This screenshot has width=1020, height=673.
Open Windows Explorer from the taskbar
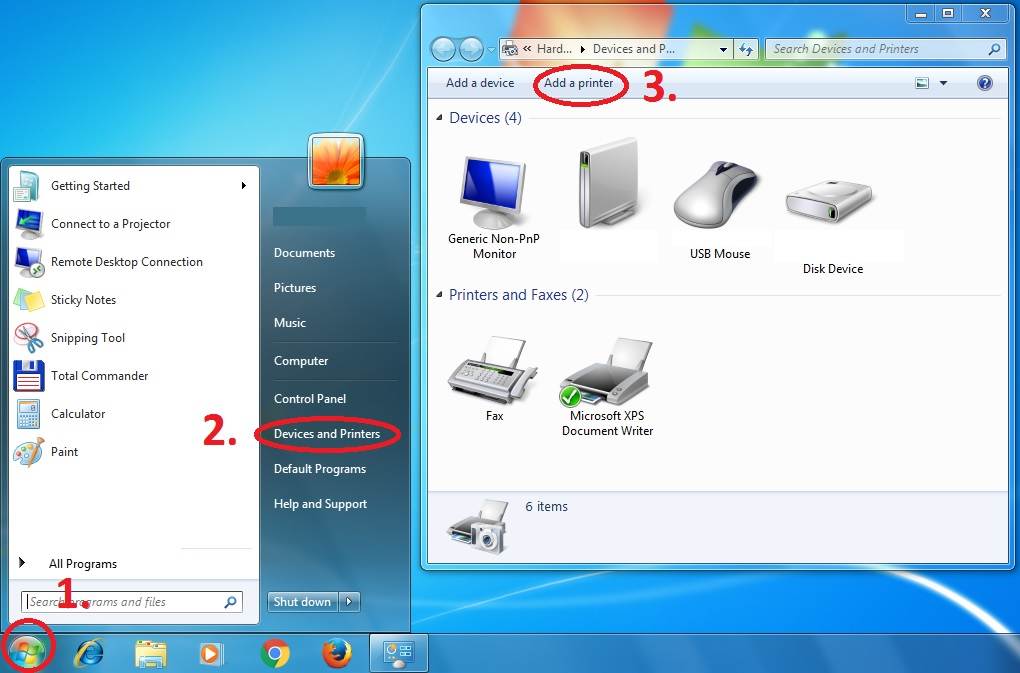pyautogui.click(x=150, y=653)
